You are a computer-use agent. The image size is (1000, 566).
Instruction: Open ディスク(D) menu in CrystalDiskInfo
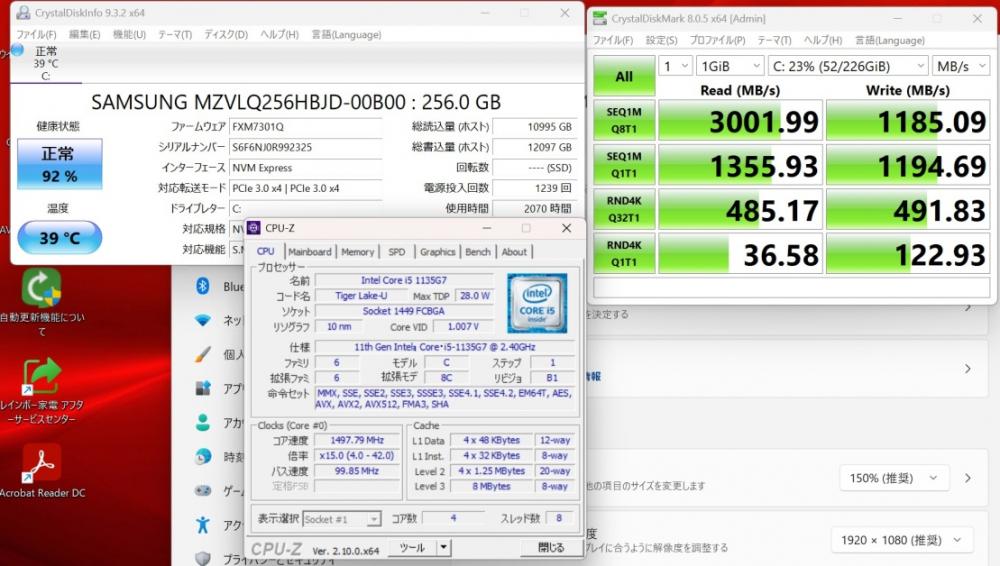[226, 34]
